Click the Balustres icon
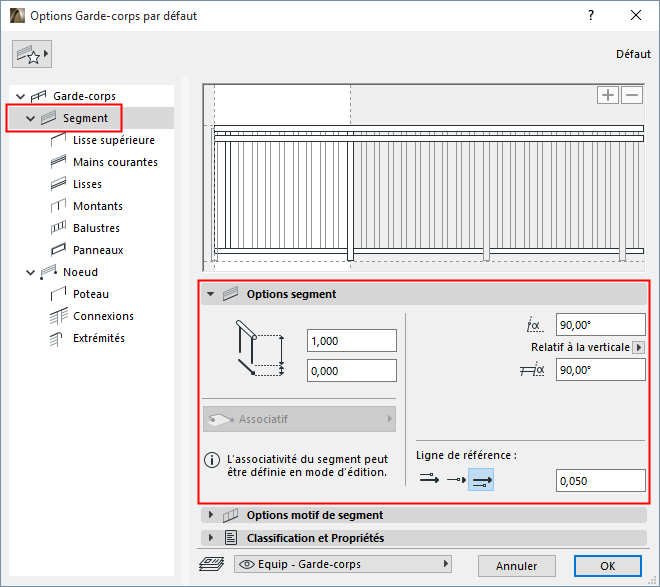Screen dimensions: 660x587 (58, 228)
